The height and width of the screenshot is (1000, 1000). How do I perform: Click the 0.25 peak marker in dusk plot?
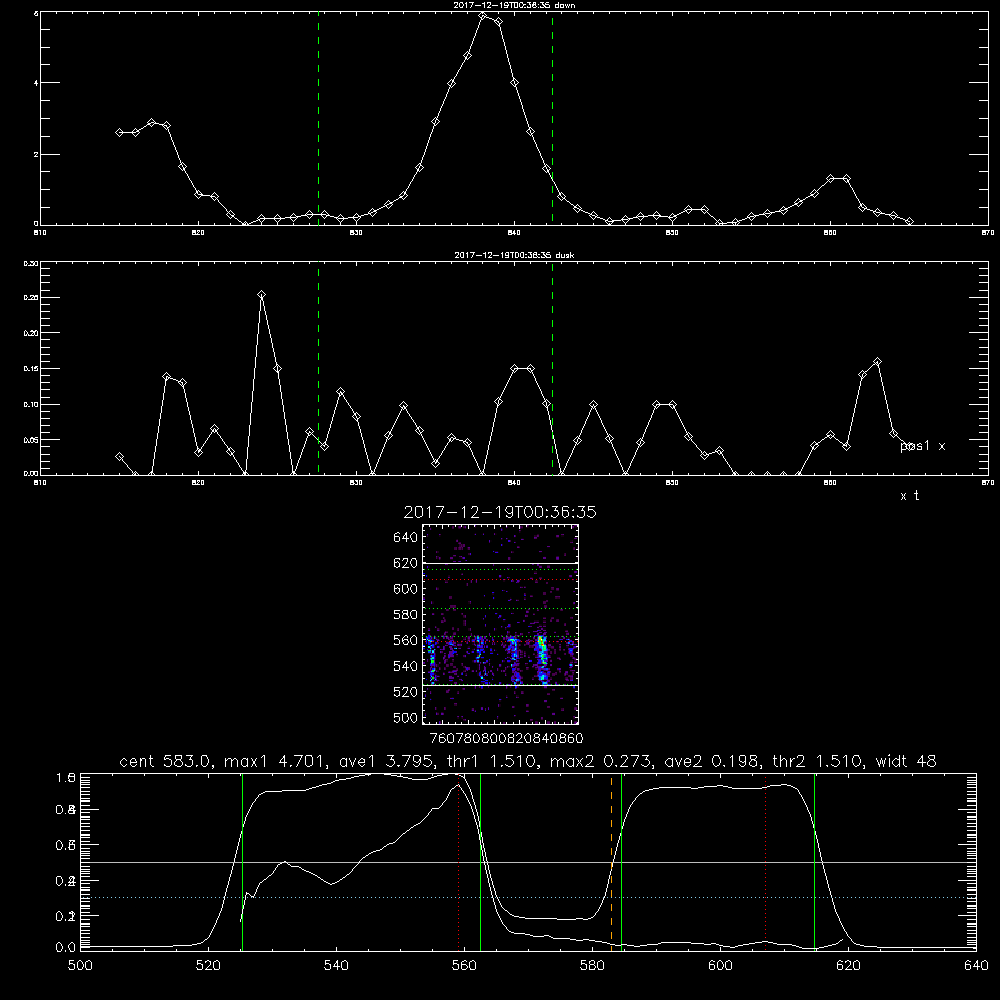click(x=261, y=295)
